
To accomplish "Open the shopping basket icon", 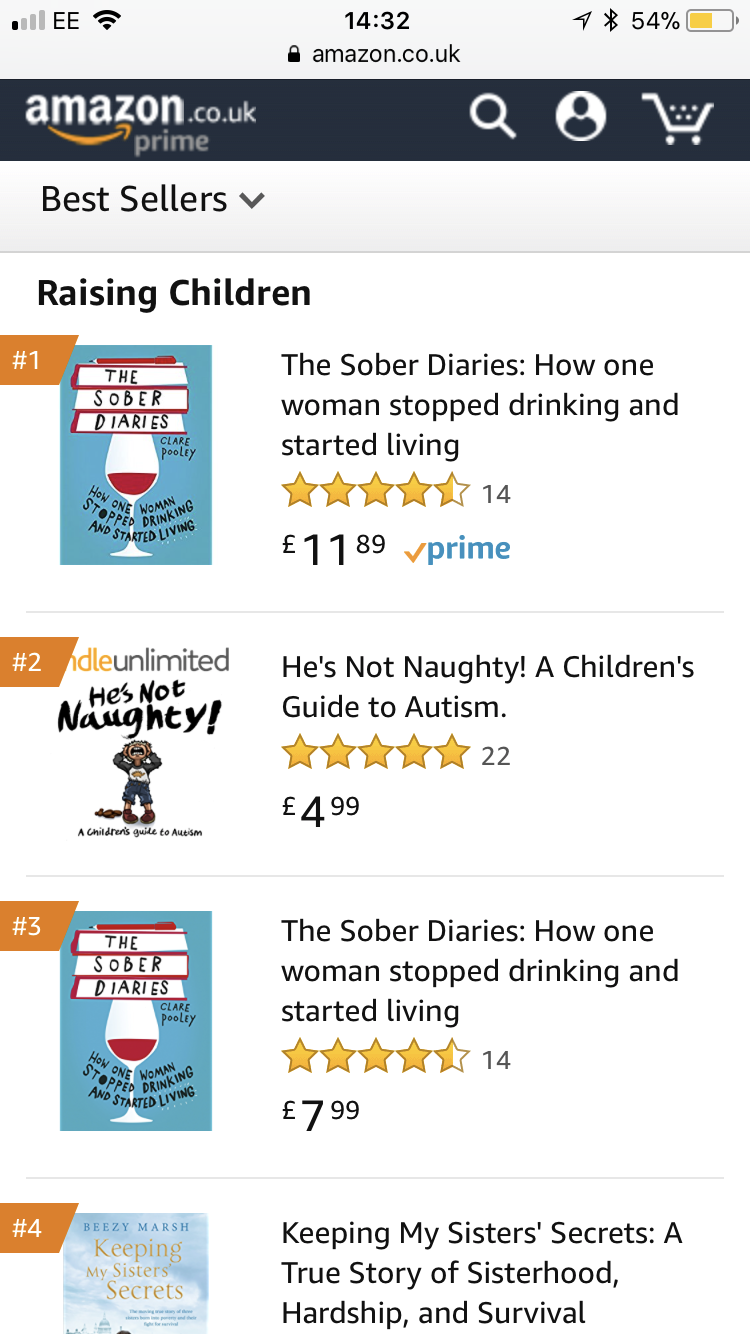I will pos(677,118).
